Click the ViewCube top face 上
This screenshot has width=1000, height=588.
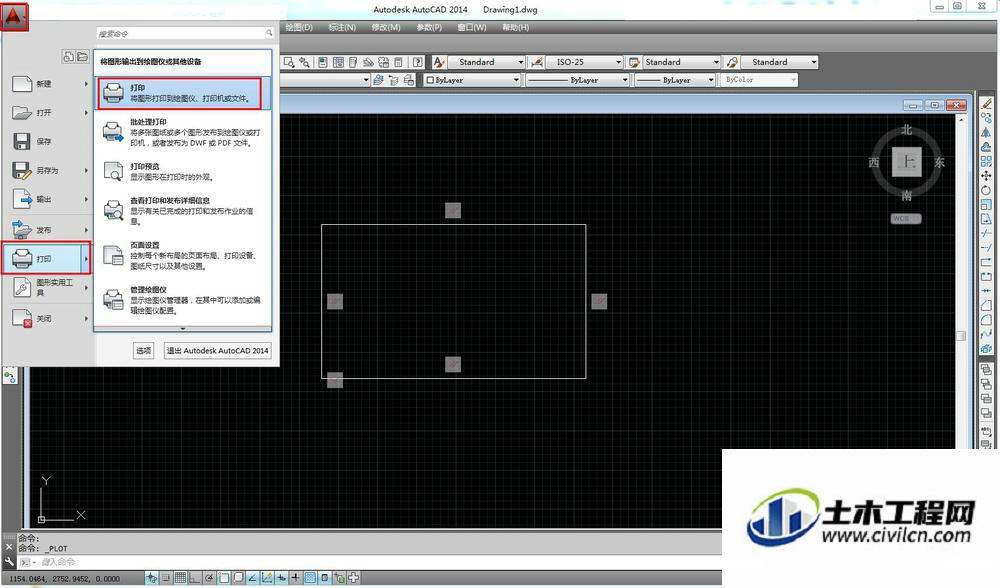point(906,162)
